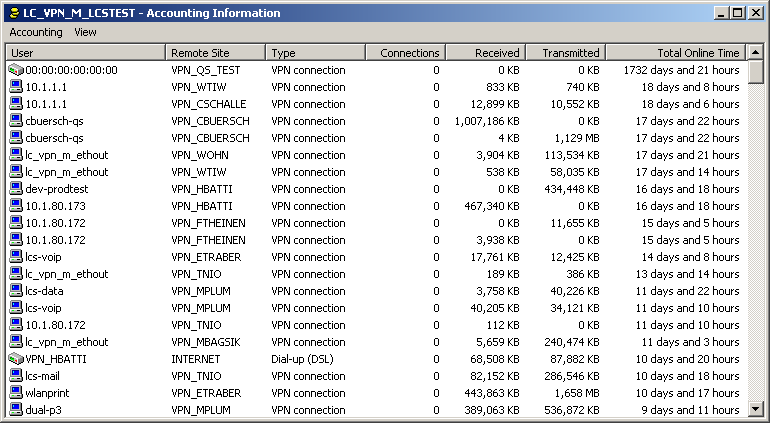Sort list by Received column
Image resolution: width=770 pixels, height=423 pixels.
[485, 52]
